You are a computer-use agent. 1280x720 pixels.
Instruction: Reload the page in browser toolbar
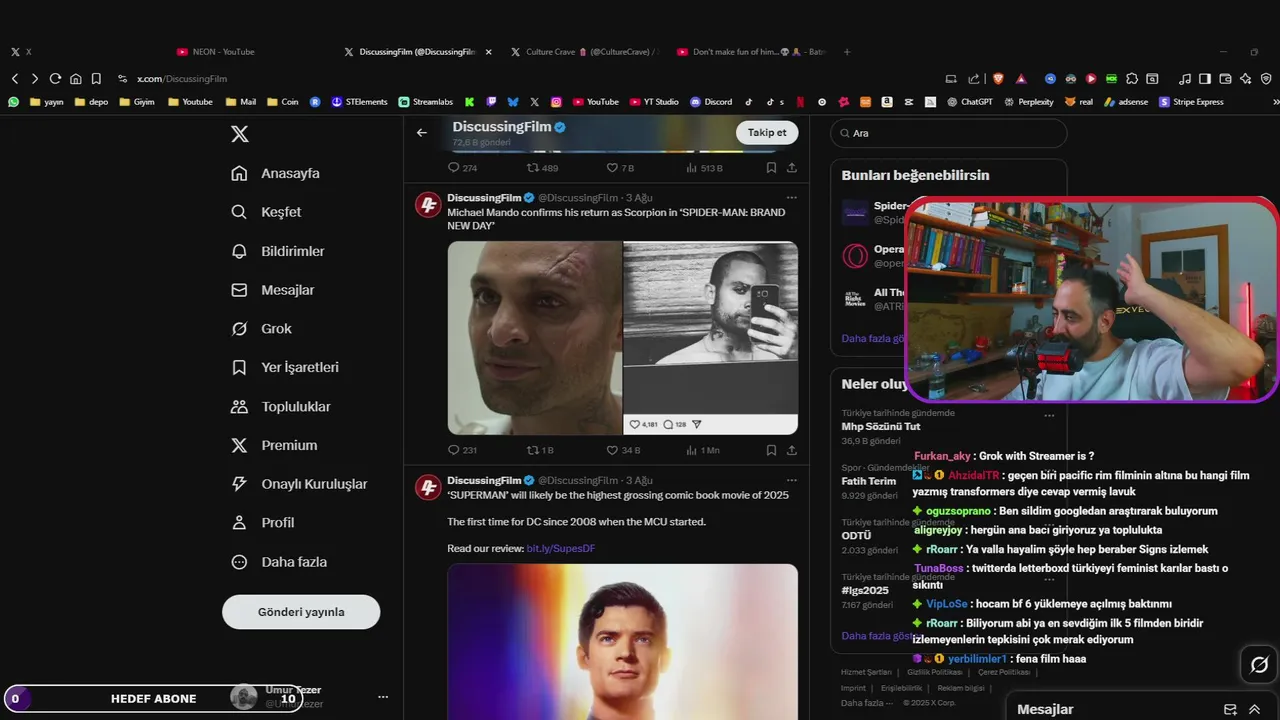(55, 78)
